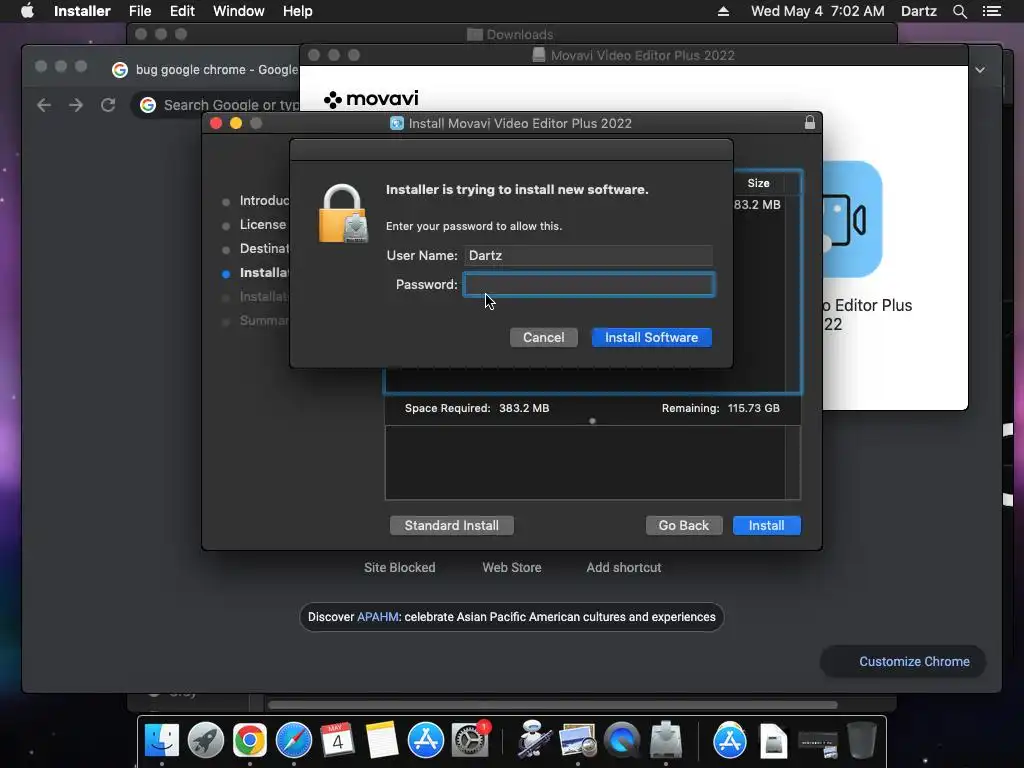Screen dimensions: 1024x768
Task: Open Preview from the Dock
Action: coord(578,741)
